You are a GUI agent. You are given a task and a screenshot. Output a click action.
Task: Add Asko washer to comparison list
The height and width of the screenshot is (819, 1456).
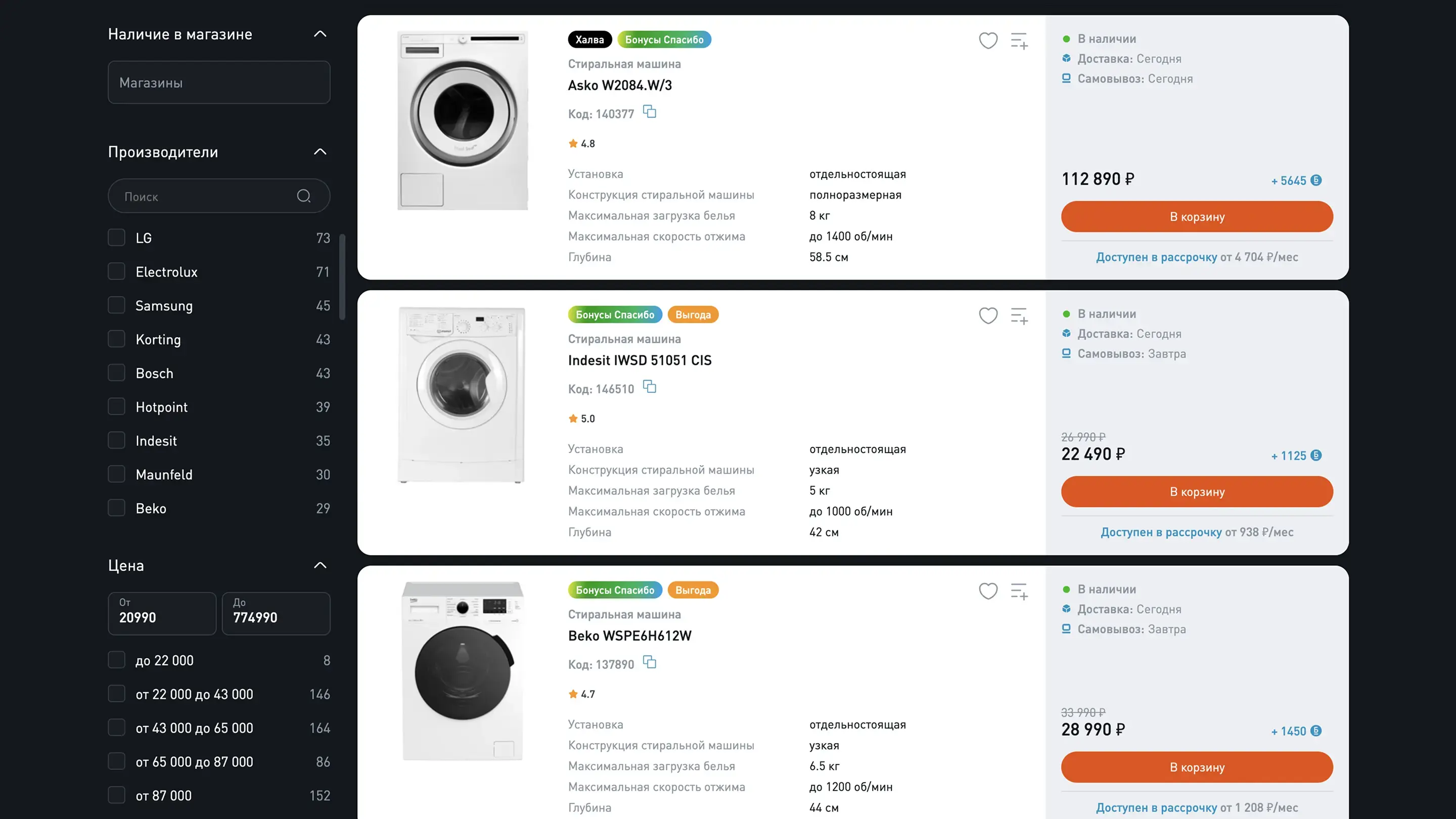[x=1019, y=40]
